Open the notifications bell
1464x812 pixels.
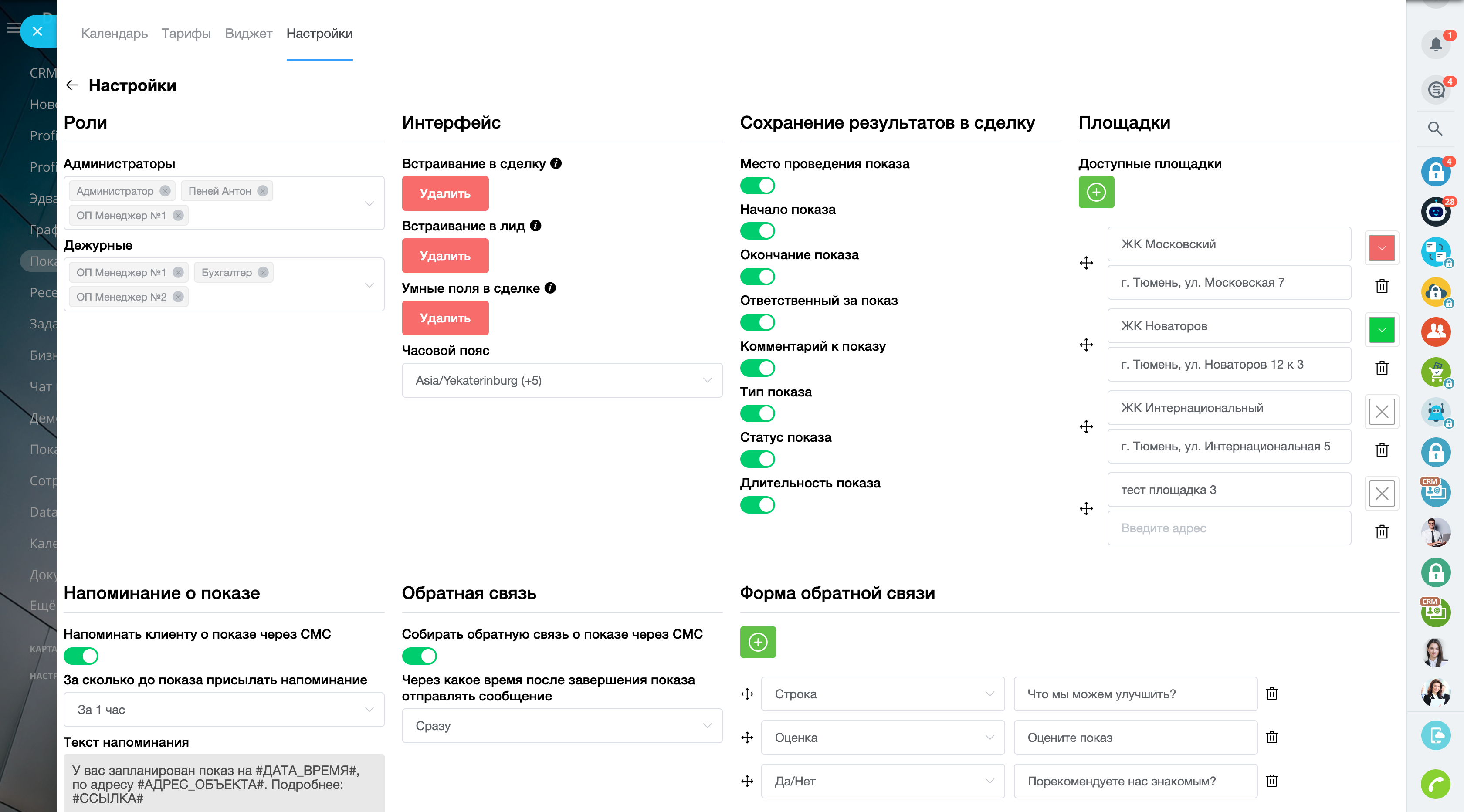click(x=1436, y=44)
